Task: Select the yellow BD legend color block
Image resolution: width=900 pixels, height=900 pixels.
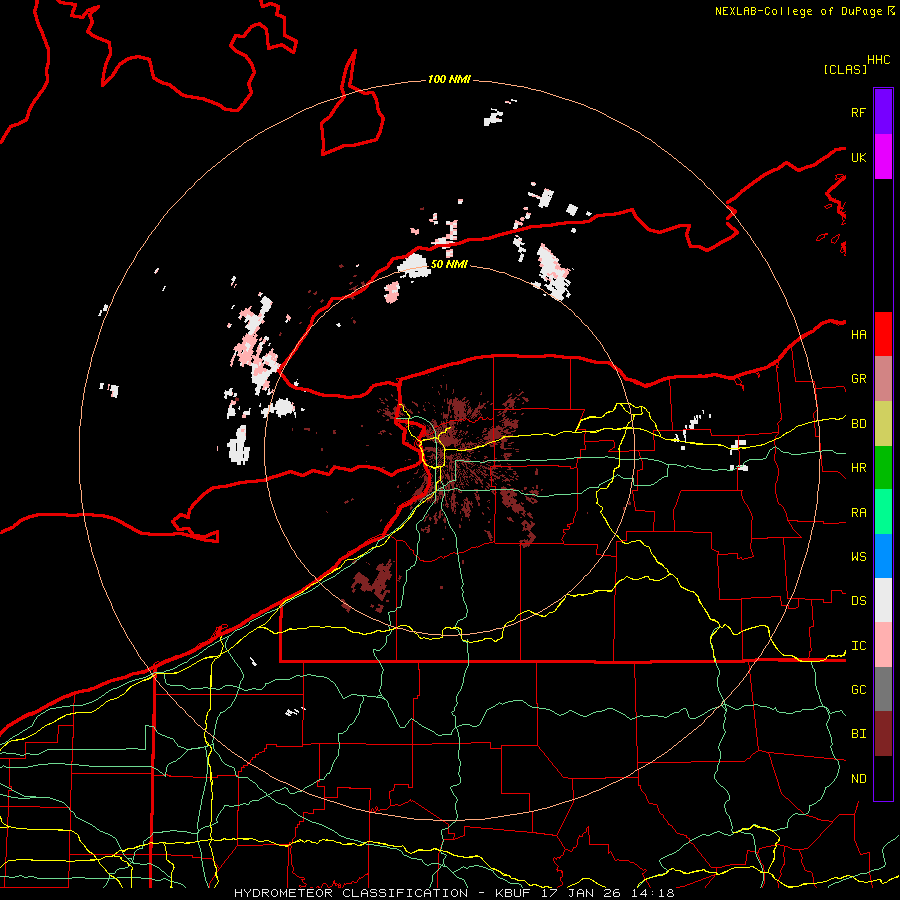Action: (x=883, y=424)
